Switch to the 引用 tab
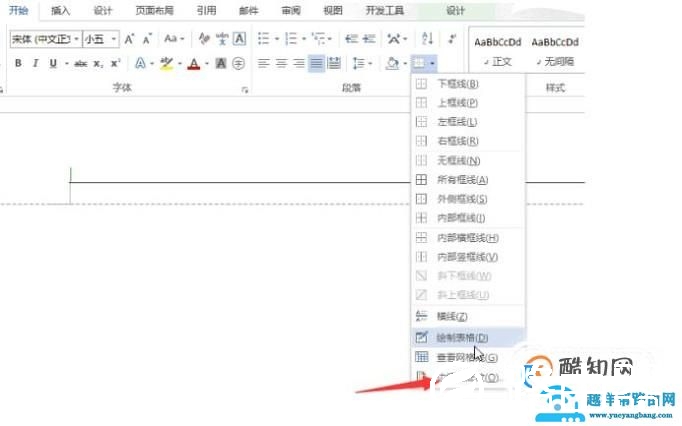Viewport: 682px width, 426px height. click(x=206, y=10)
